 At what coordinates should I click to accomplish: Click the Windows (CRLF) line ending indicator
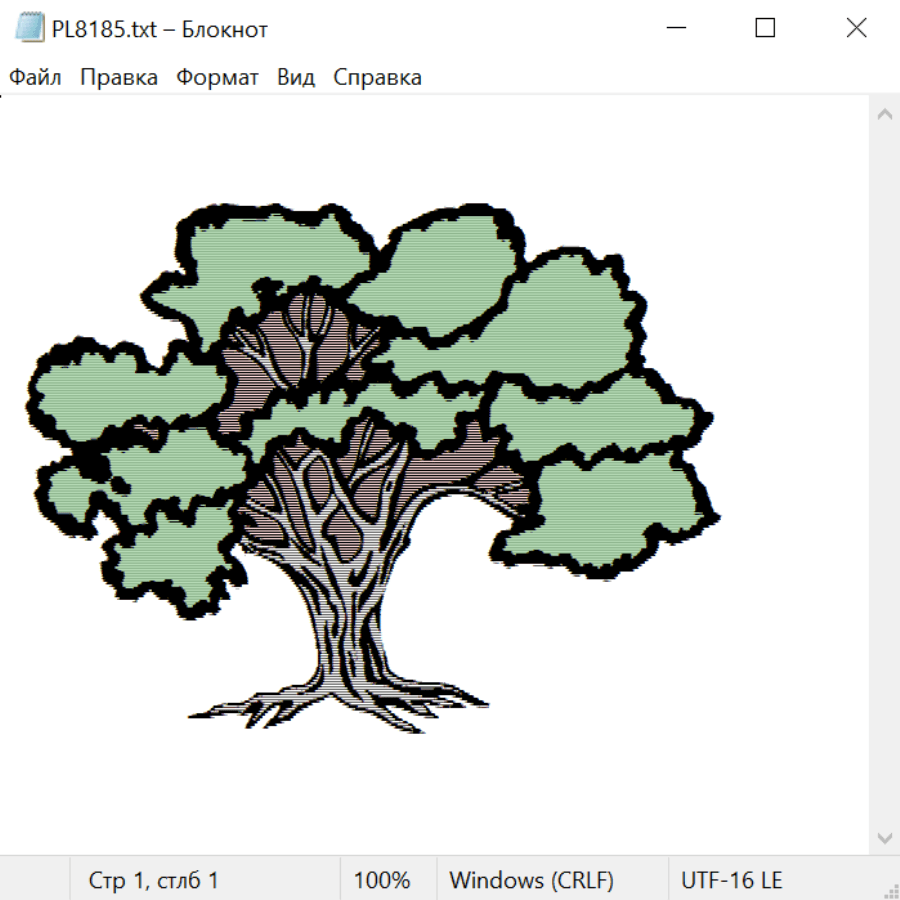click(531, 881)
